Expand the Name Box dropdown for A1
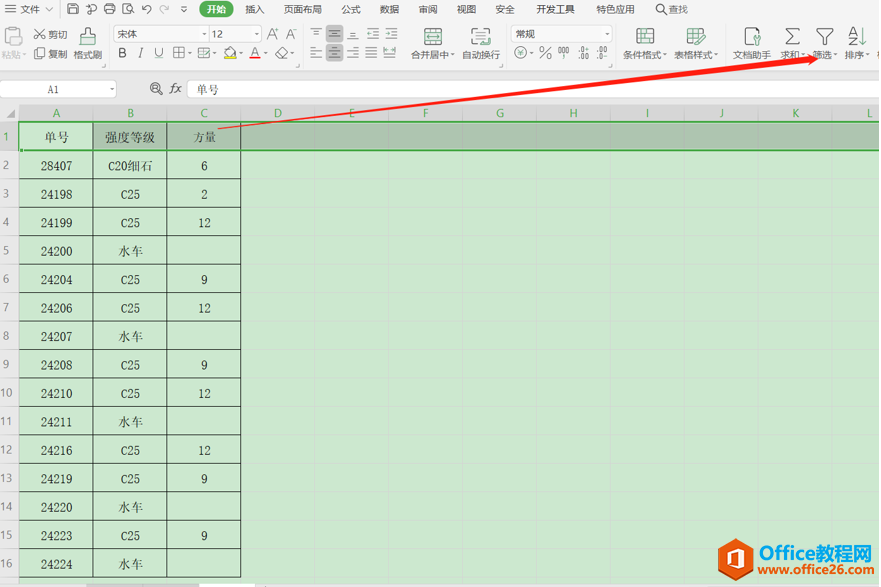The height and width of the screenshot is (587, 881). (112, 89)
